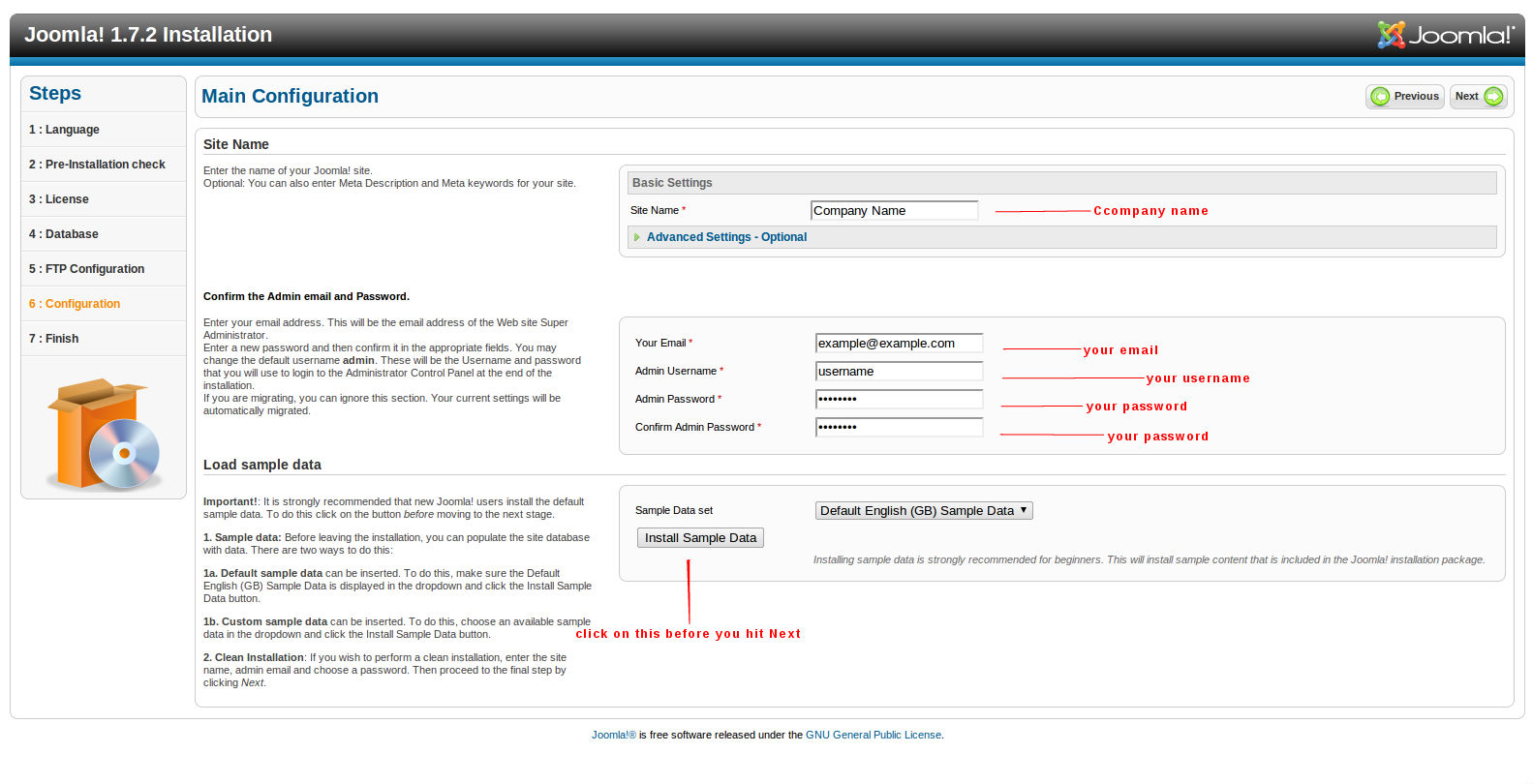Click the Admin Password field

pos(899,400)
